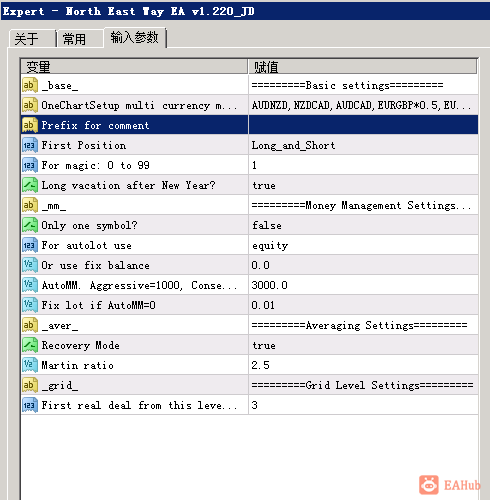
Task: Edit Fix lot value 0.01
Action: [x=363, y=305]
